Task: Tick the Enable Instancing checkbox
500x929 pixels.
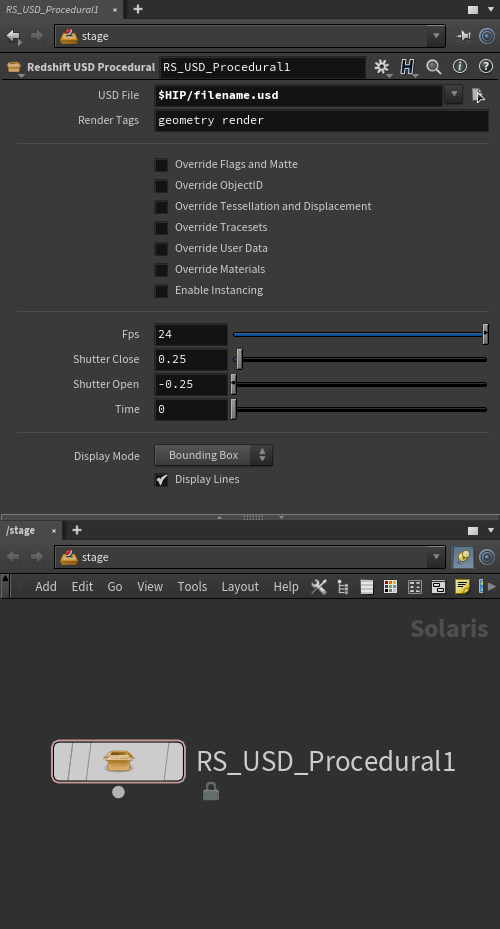Action: tap(161, 291)
